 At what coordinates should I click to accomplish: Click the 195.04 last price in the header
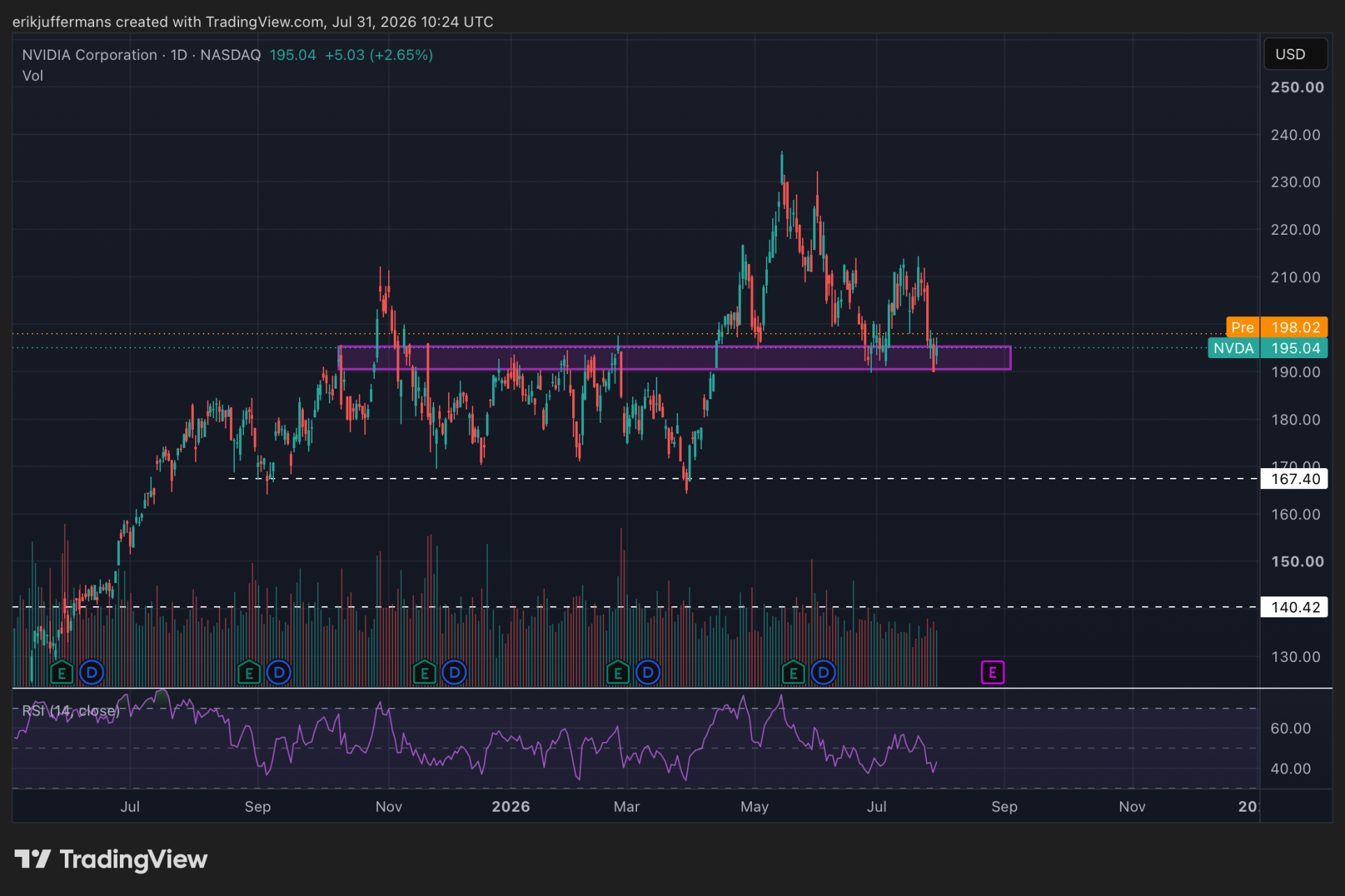pos(293,55)
